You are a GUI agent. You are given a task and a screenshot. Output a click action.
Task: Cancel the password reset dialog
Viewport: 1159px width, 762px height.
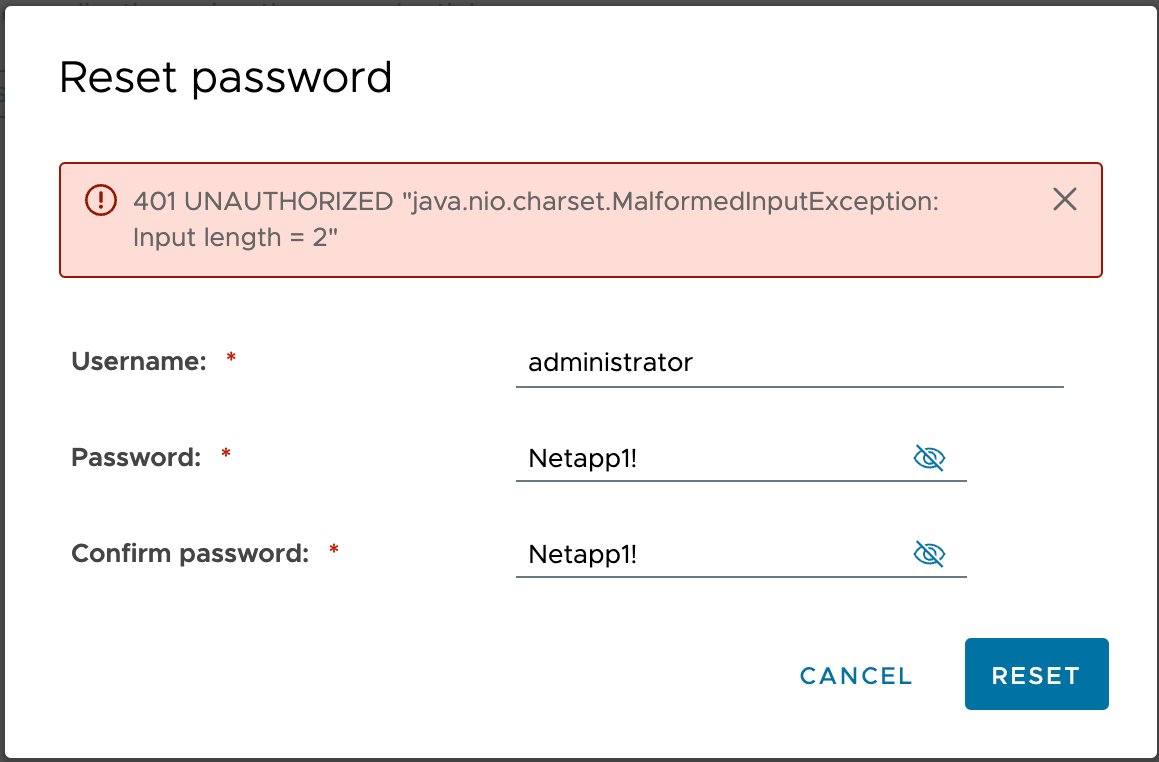pyautogui.click(x=856, y=676)
